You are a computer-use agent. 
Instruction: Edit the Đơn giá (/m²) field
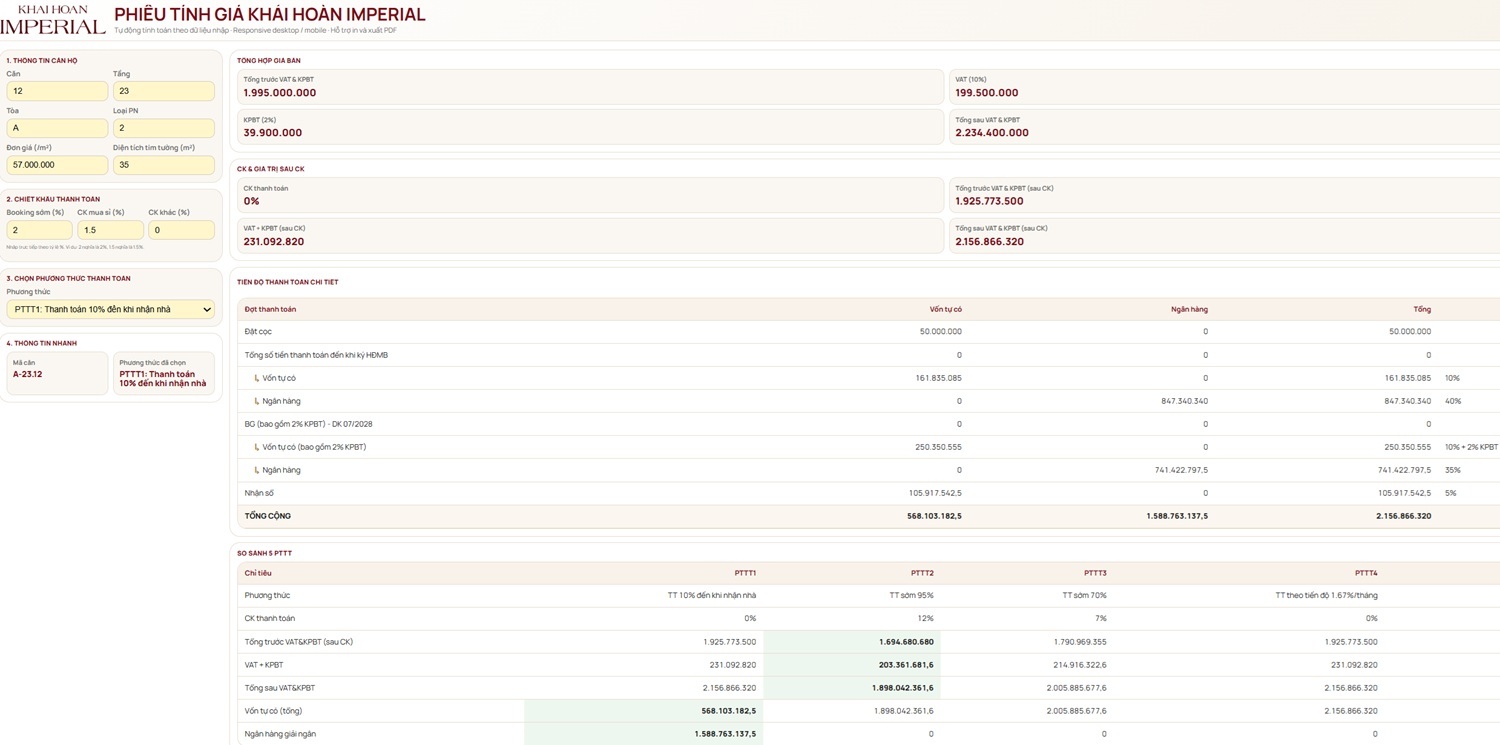coord(57,165)
